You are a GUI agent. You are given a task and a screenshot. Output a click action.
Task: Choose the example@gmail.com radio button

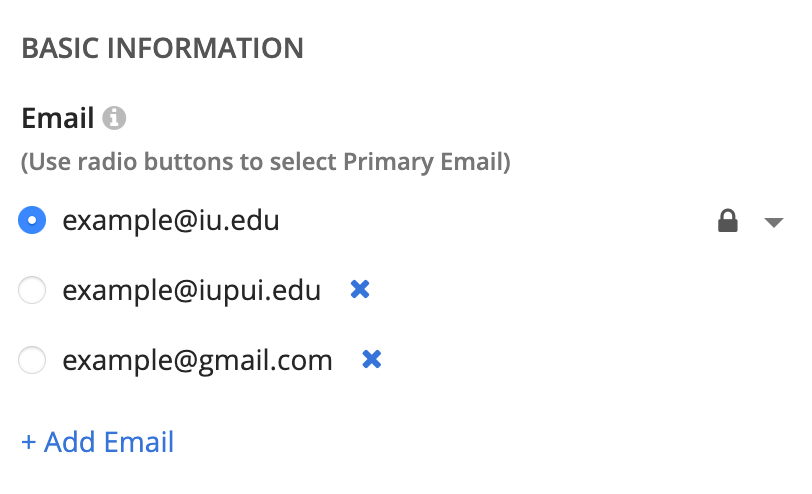[x=32, y=360]
